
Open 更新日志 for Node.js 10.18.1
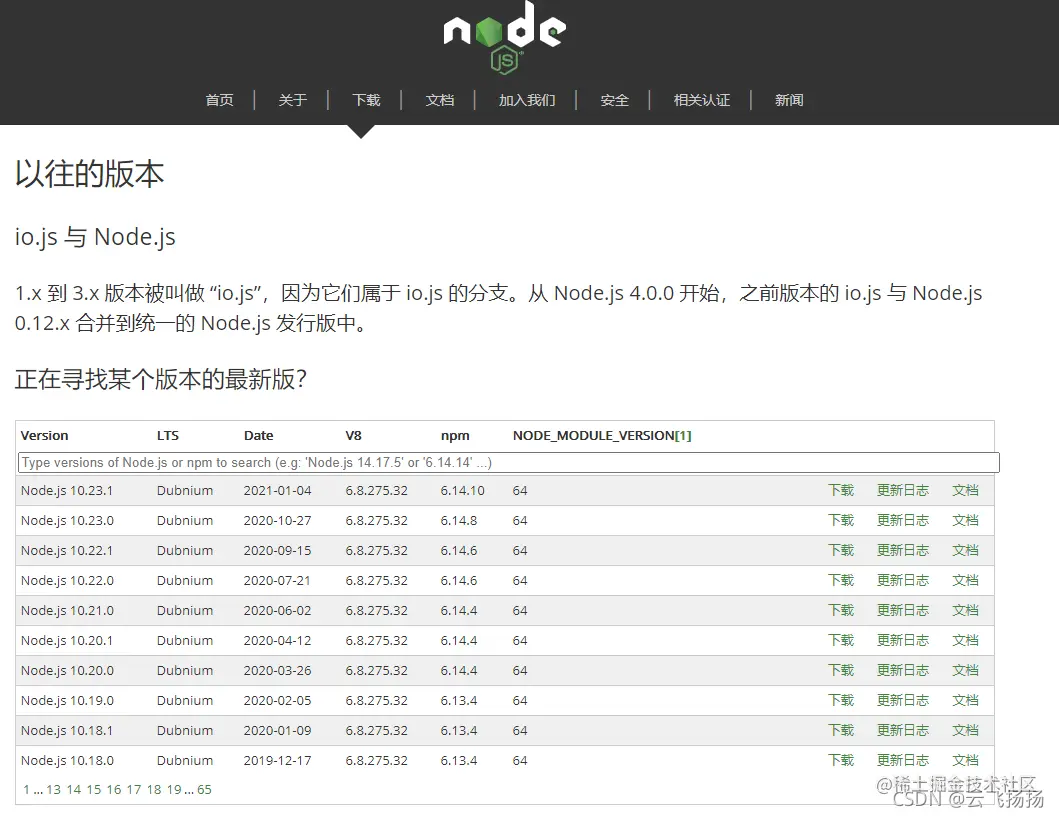[903, 730]
